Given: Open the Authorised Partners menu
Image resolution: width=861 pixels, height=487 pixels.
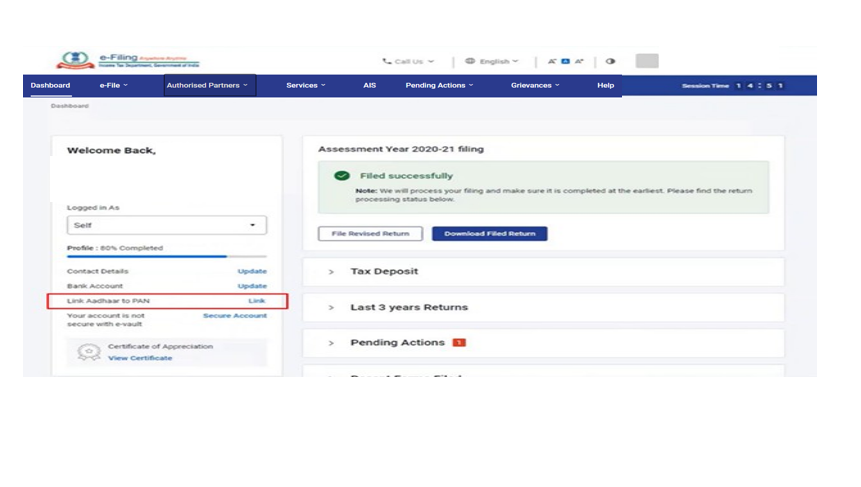Looking at the screenshot, I should tap(208, 86).
